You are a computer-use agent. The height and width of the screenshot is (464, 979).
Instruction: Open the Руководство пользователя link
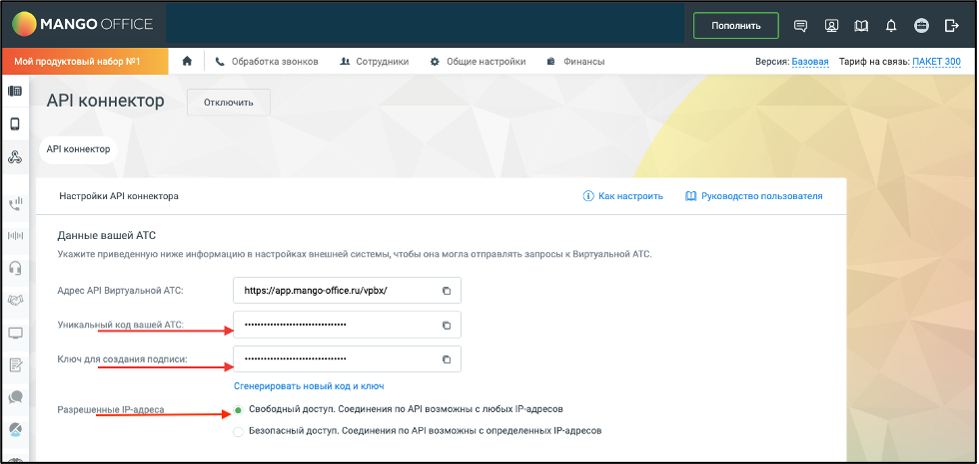pos(754,196)
